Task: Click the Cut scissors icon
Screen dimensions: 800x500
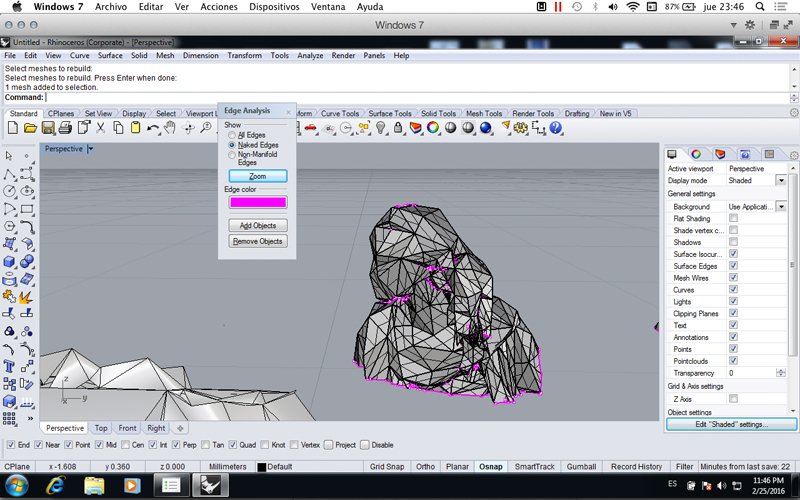Action: [x=101, y=128]
